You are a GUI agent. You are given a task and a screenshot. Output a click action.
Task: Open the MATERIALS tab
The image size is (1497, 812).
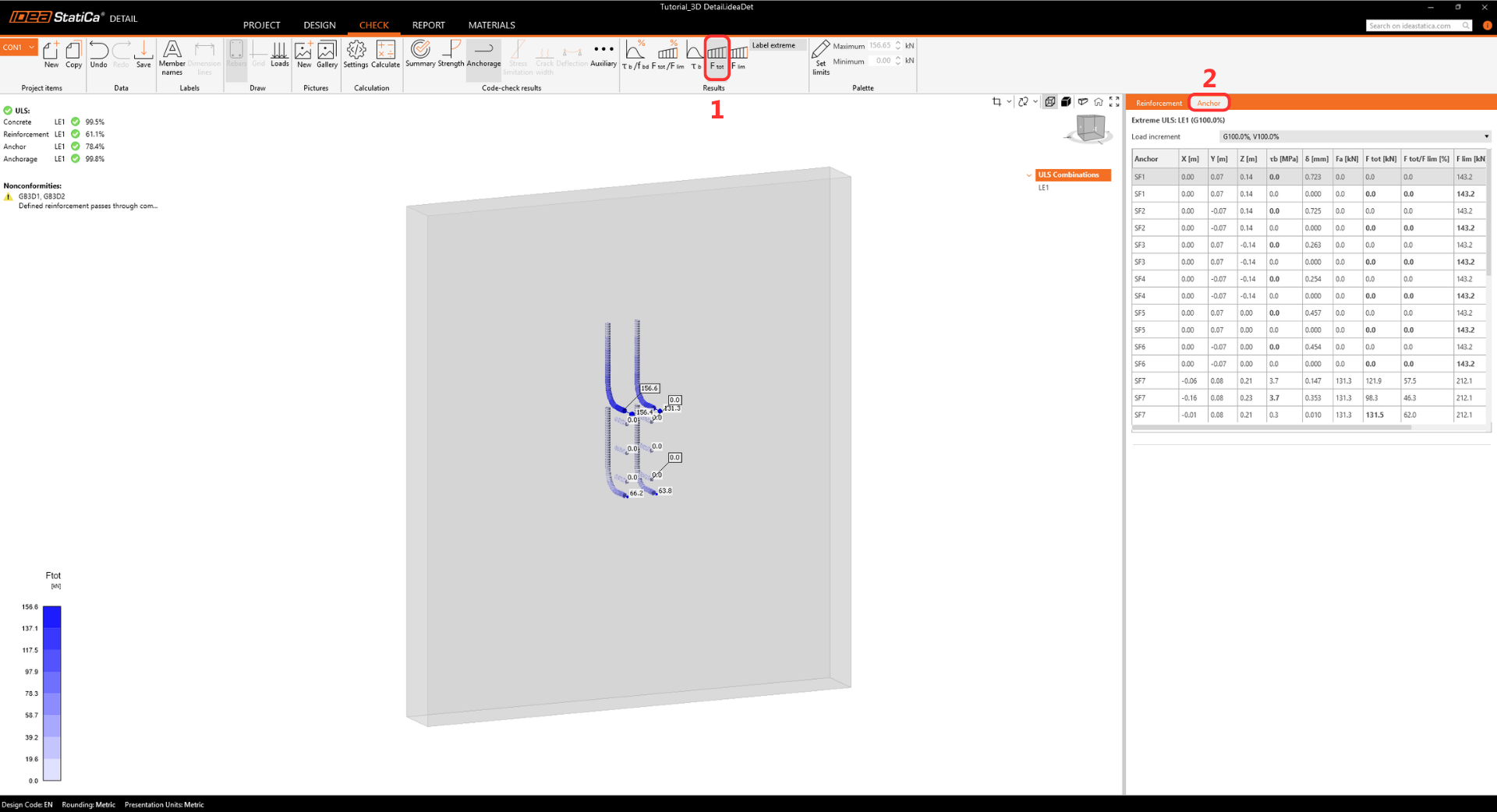(x=492, y=25)
